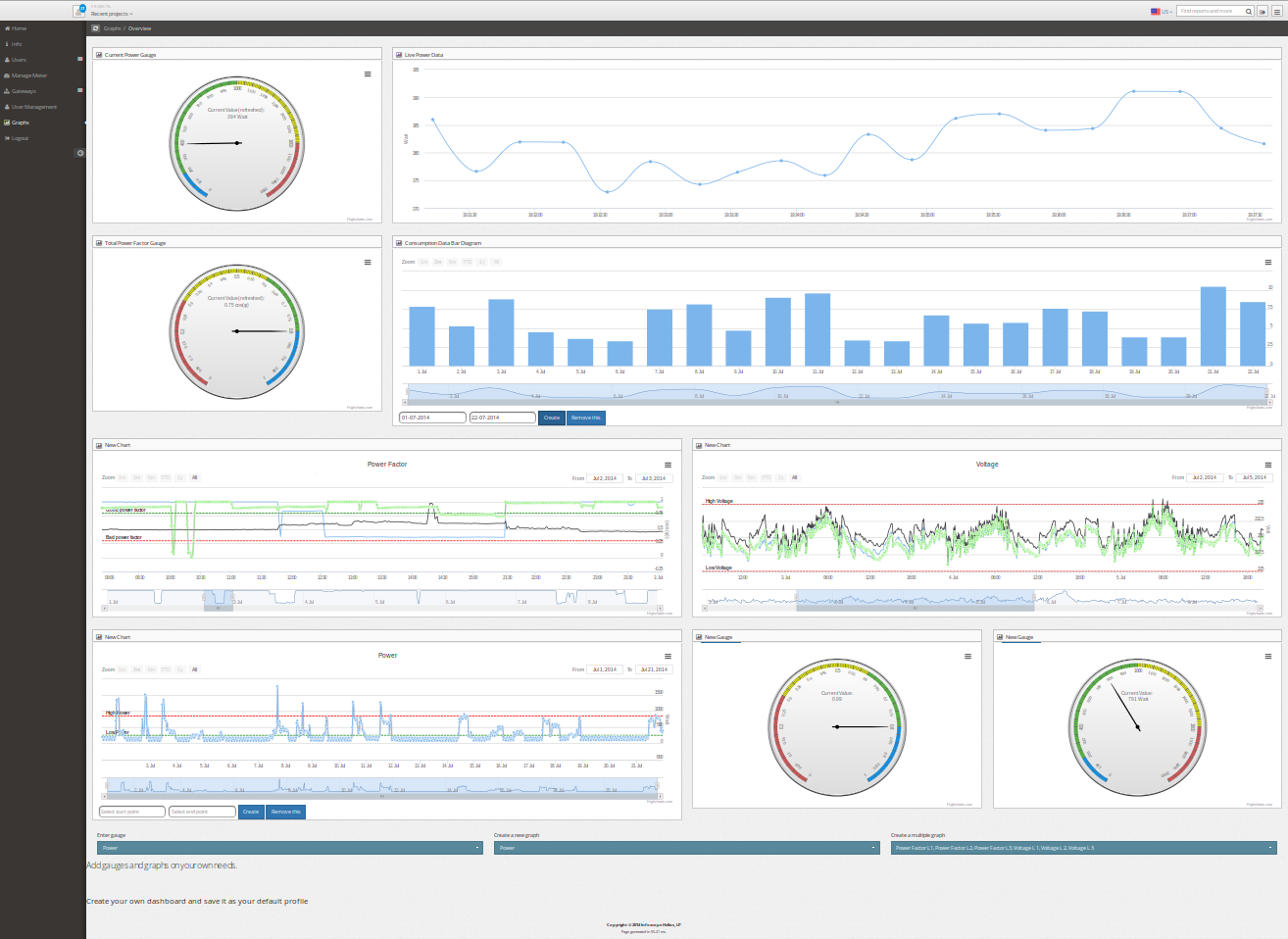The height and width of the screenshot is (939, 1288).
Task: Click To date Jul 3, 2014 in Power Factor chart
Action: coord(653,478)
